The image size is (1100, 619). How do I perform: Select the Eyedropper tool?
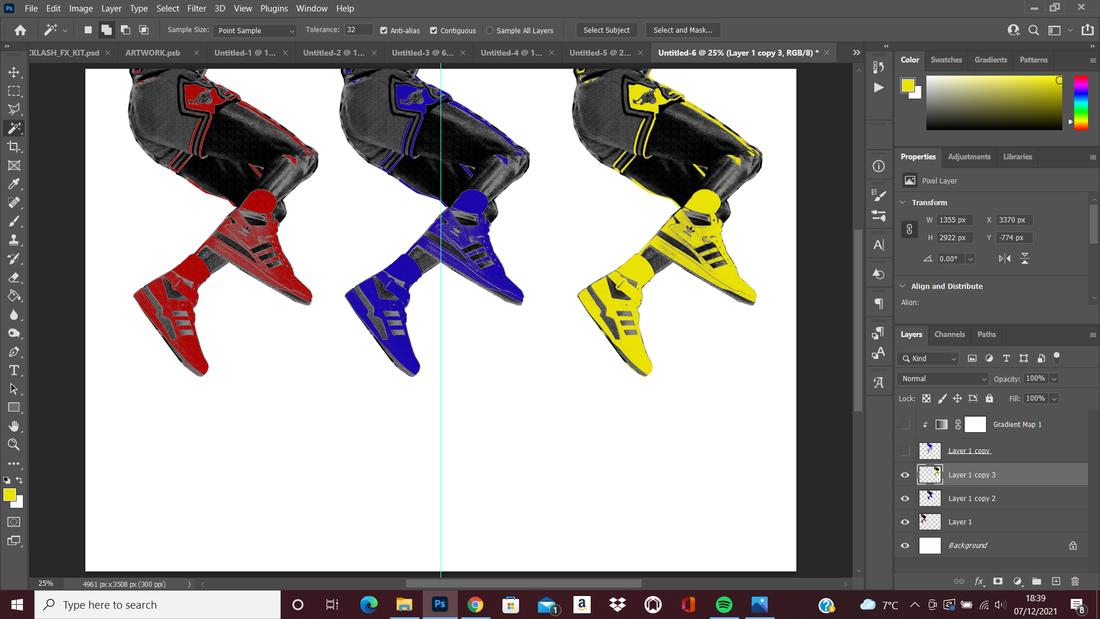pos(14,184)
